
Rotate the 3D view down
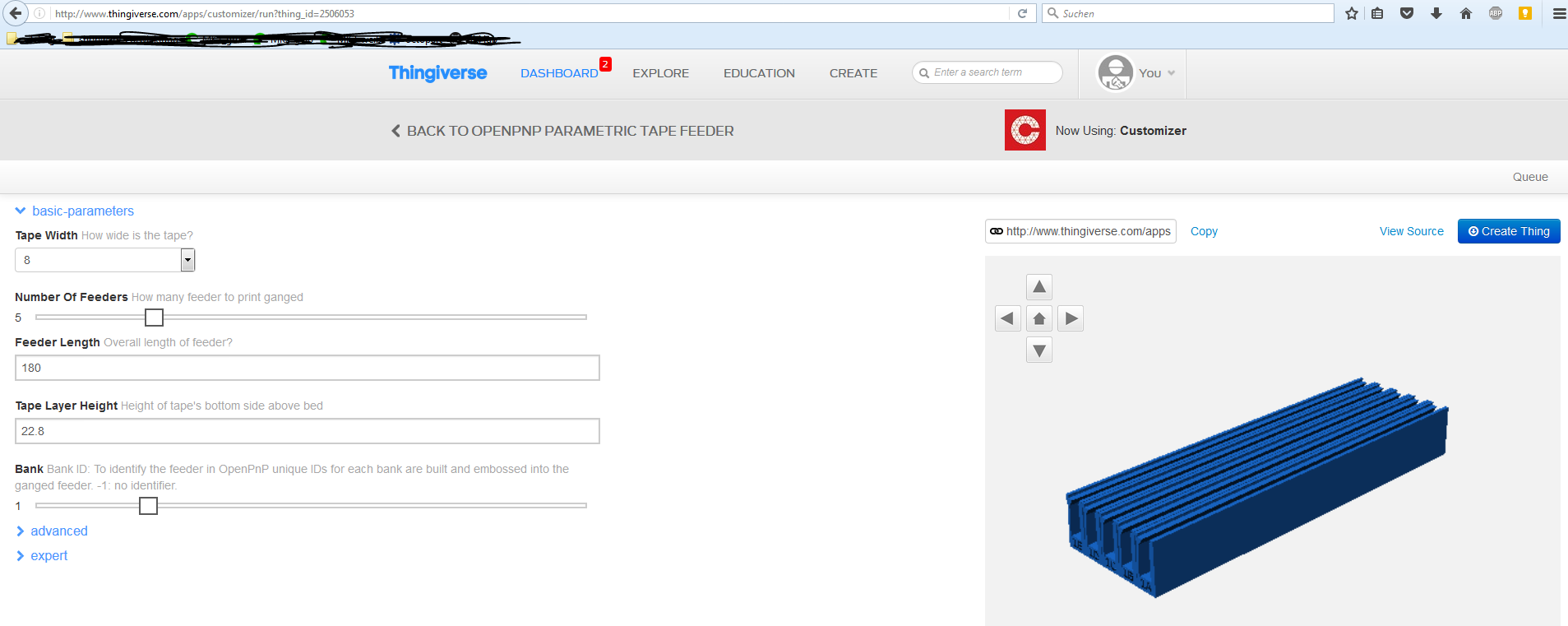(x=1039, y=350)
